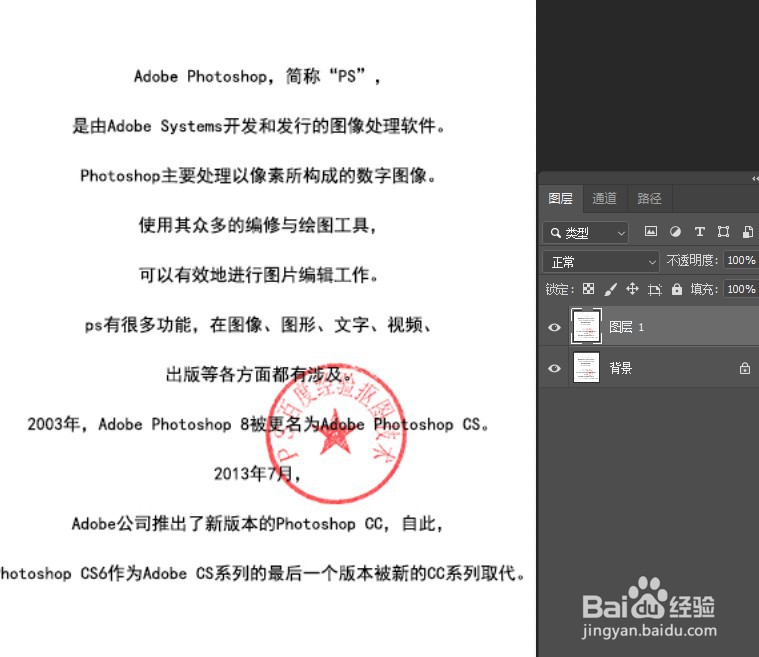Filter layers by adjustment layer icon

point(675,232)
